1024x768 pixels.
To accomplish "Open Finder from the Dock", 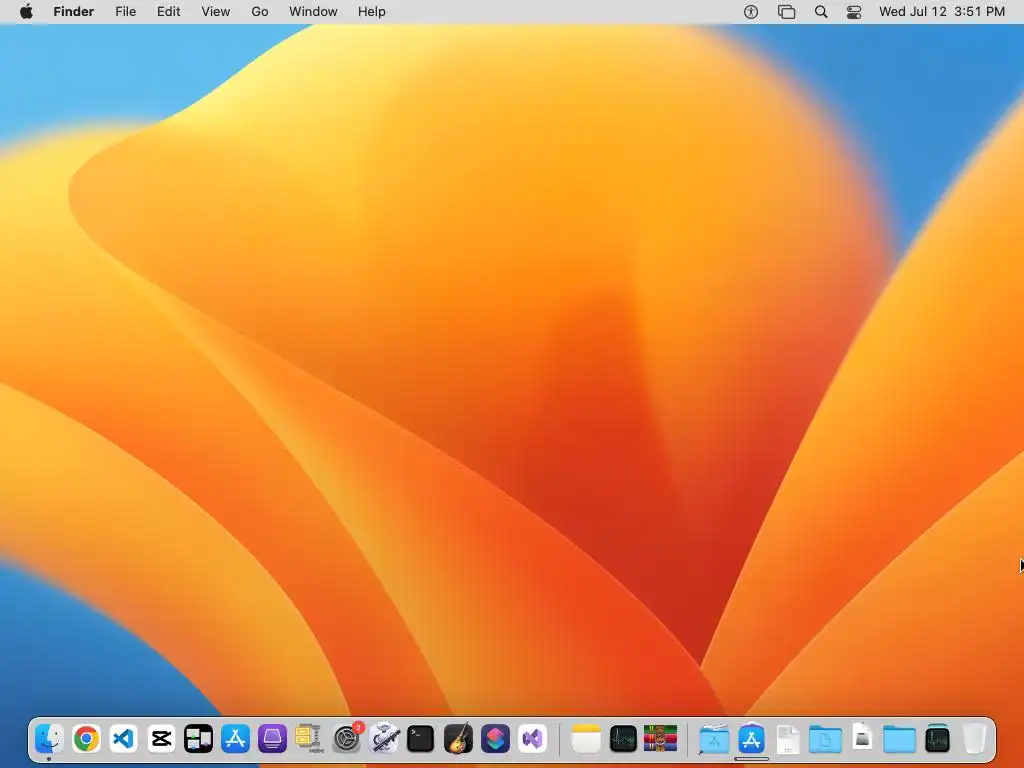I will click(x=49, y=739).
